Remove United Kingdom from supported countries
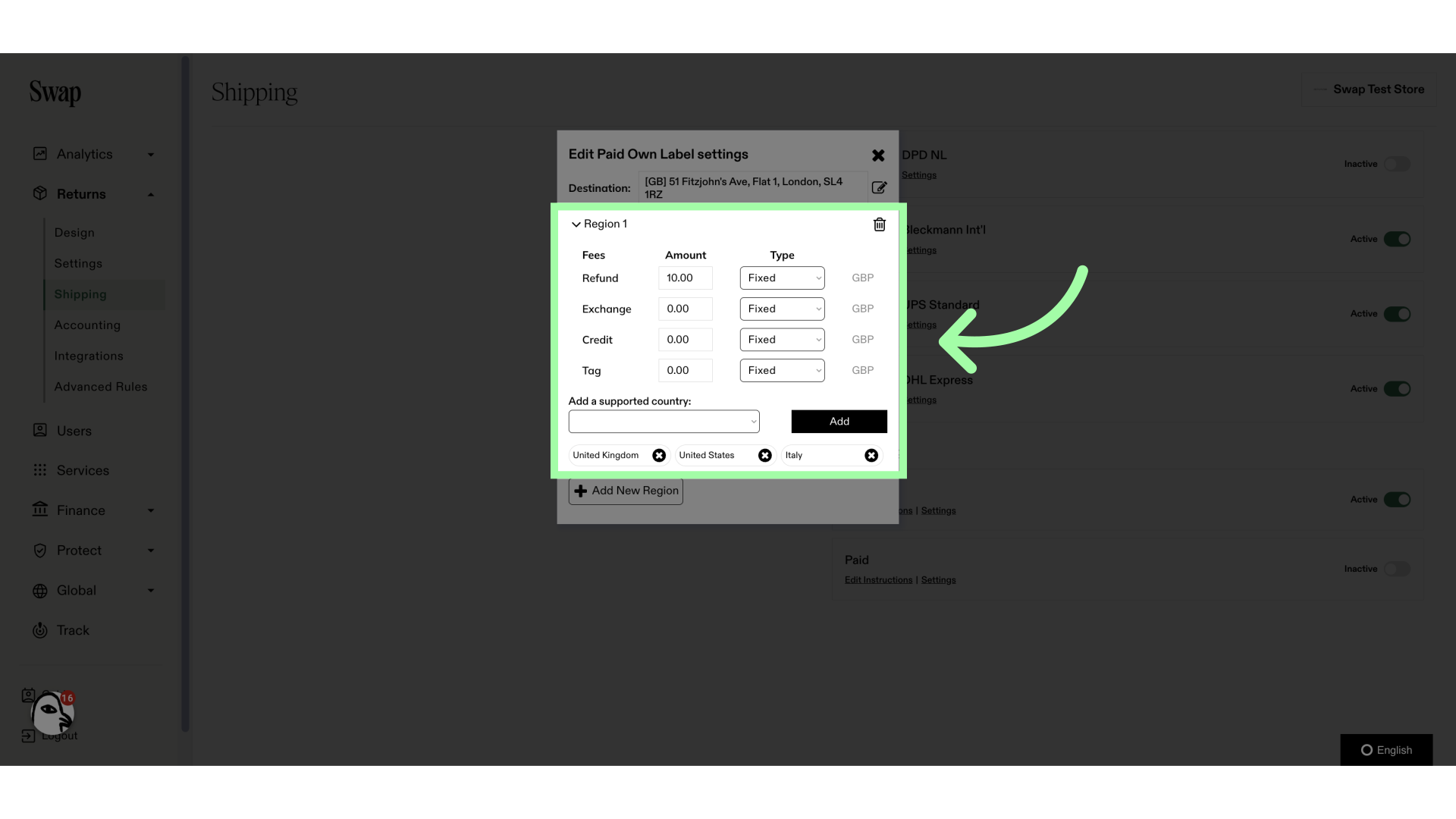The height and width of the screenshot is (819, 1456). pos(659,455)
